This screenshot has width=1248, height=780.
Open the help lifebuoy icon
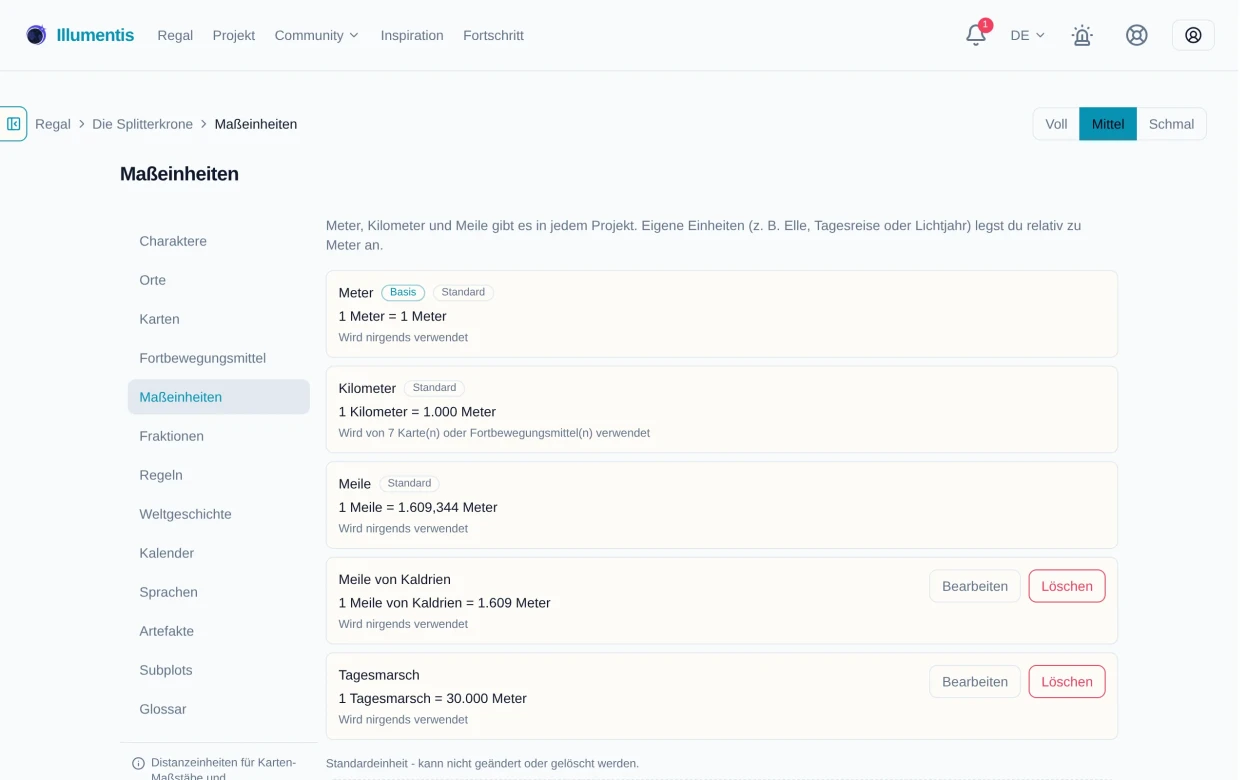pos(1136,35)
